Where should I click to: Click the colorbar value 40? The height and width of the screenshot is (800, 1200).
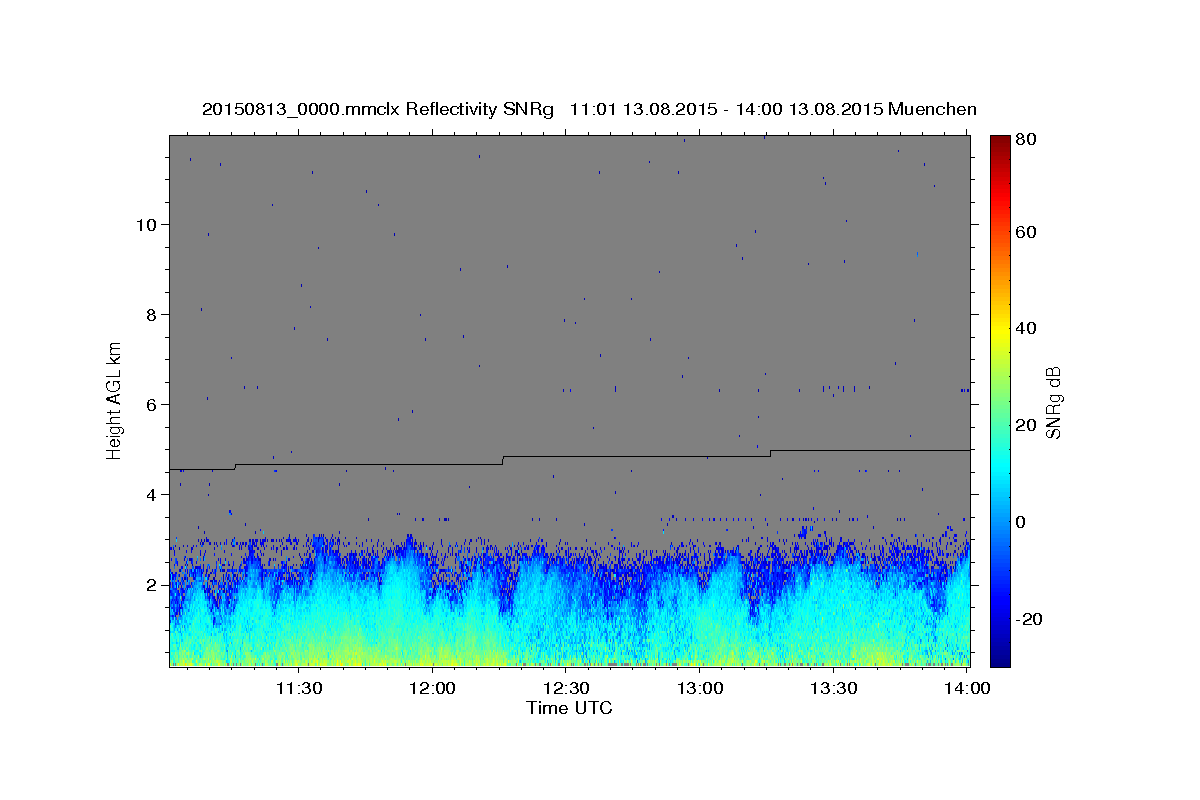click(x=1025, y=328)
